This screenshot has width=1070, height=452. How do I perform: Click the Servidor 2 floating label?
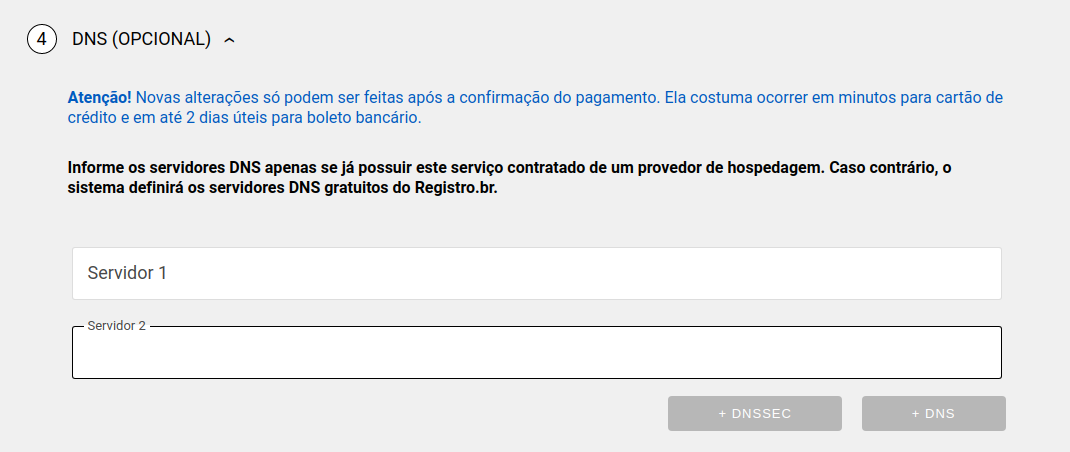[117, 326]
